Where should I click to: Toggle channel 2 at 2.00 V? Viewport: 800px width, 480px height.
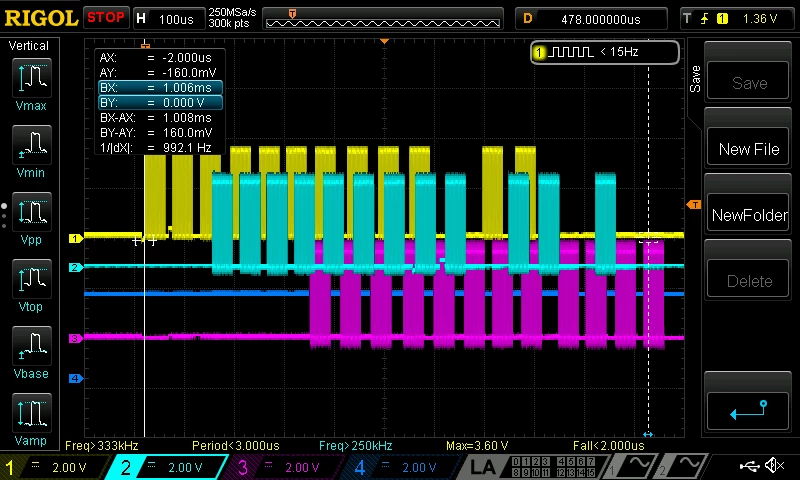pyautogui.click(x=168, y=467)
